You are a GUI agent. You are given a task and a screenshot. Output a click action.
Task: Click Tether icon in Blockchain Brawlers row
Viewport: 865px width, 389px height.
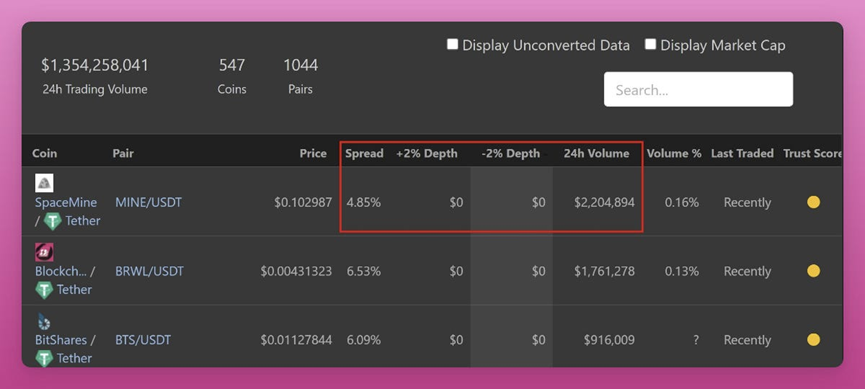pos(44,290)
